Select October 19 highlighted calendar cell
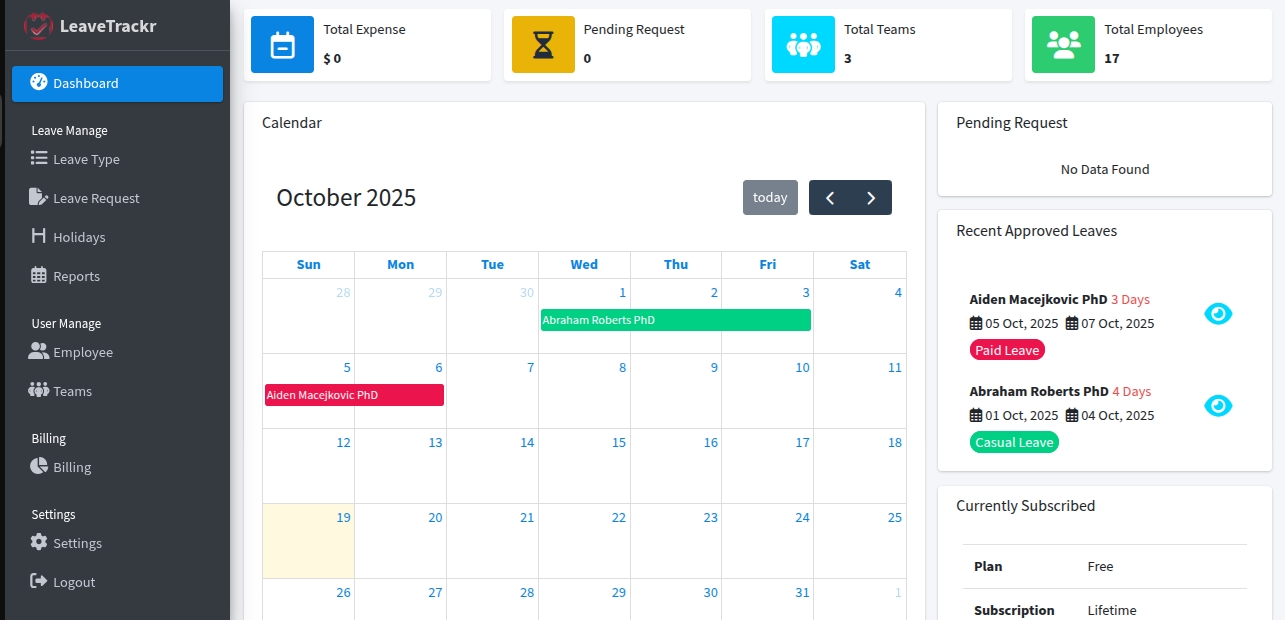The width and height of the screenshot is (1285, 620). (x=308, y=545)
